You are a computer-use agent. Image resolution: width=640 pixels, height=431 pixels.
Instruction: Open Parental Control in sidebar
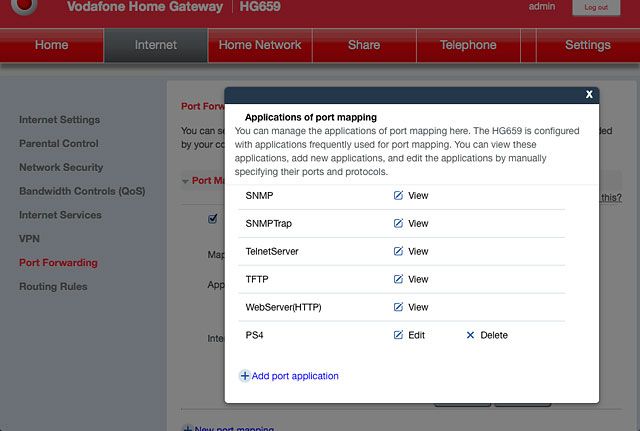point(59,144)
